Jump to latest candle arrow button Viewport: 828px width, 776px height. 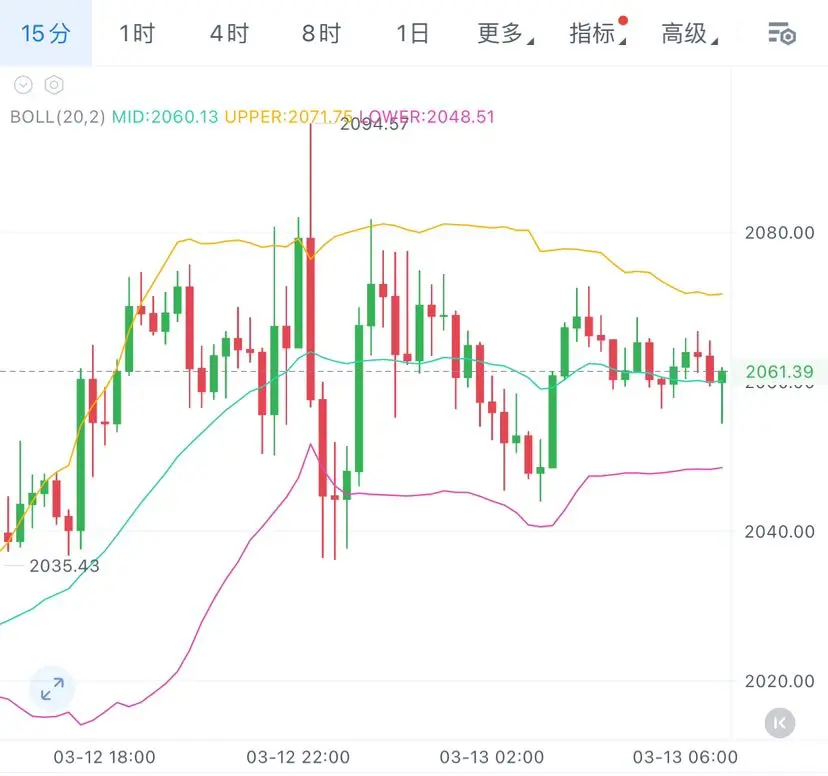[780, 722]
